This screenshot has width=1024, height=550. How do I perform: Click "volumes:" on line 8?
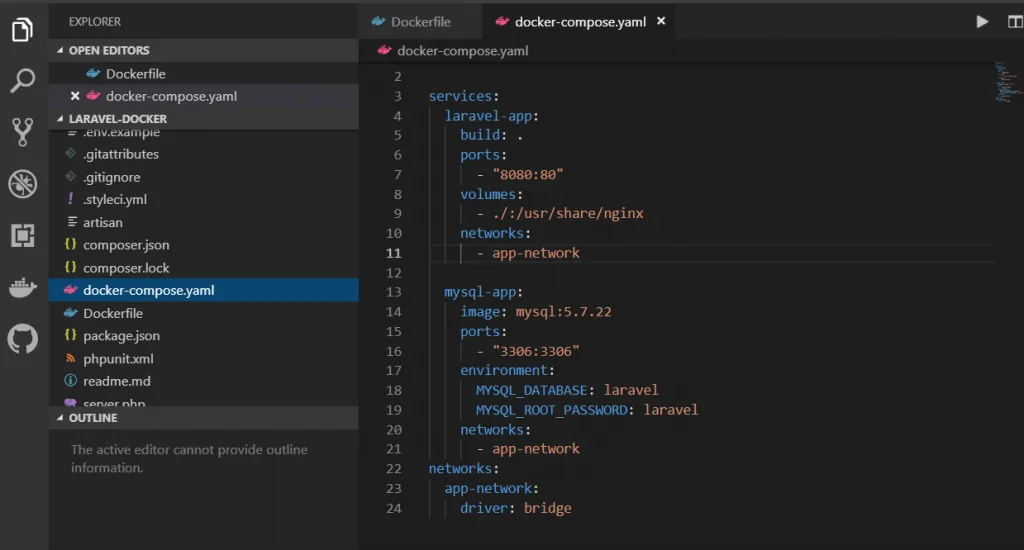click(491, 194)
